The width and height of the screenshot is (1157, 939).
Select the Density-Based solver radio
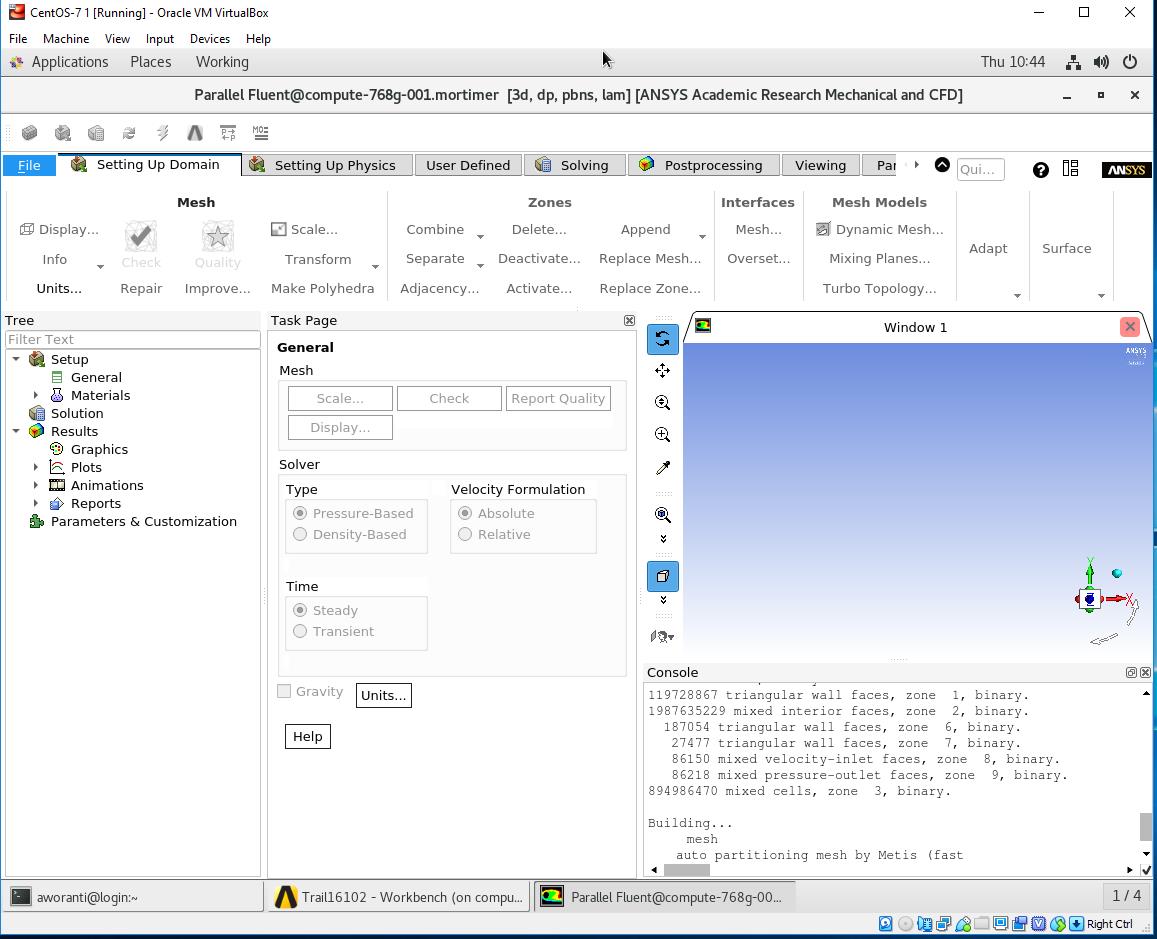pyautogui.click(x=300, y=534)
